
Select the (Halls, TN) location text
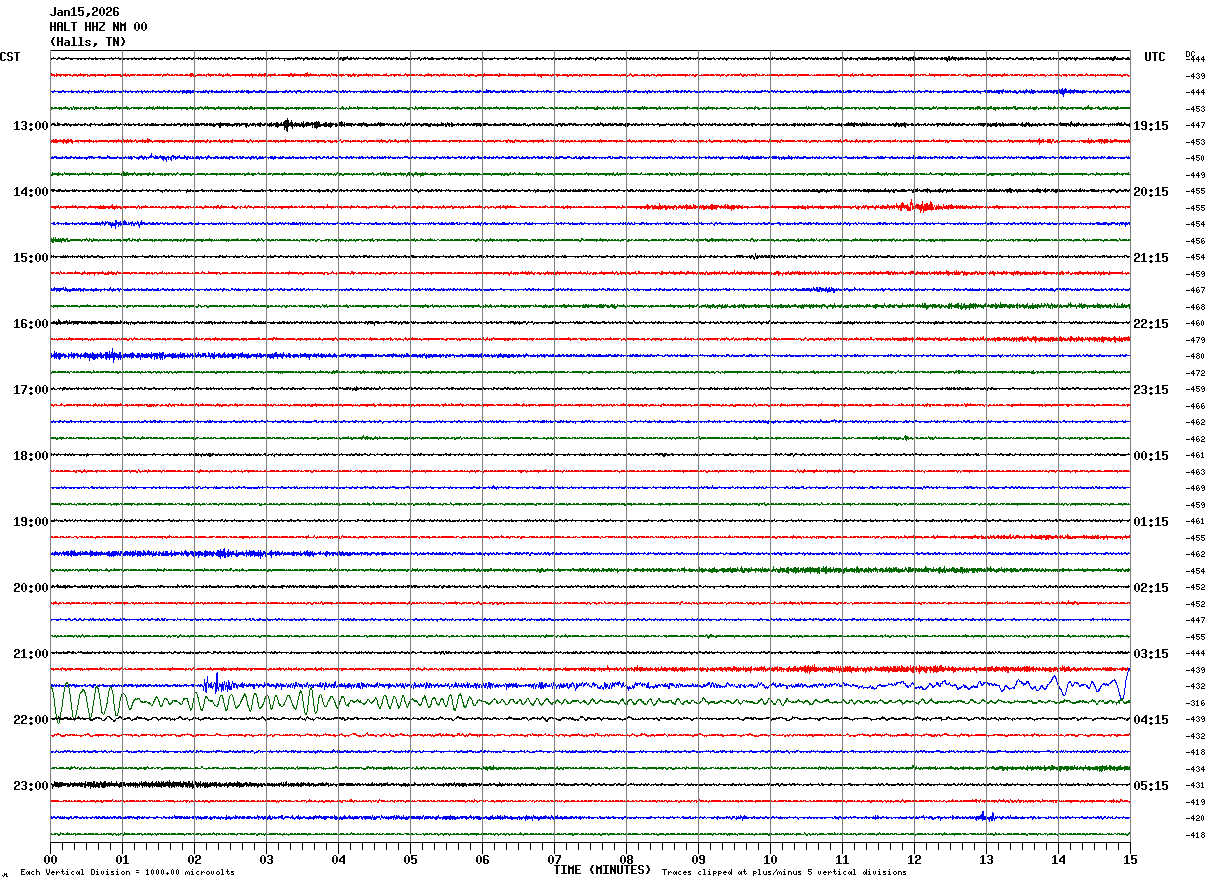tap(88, 42)
